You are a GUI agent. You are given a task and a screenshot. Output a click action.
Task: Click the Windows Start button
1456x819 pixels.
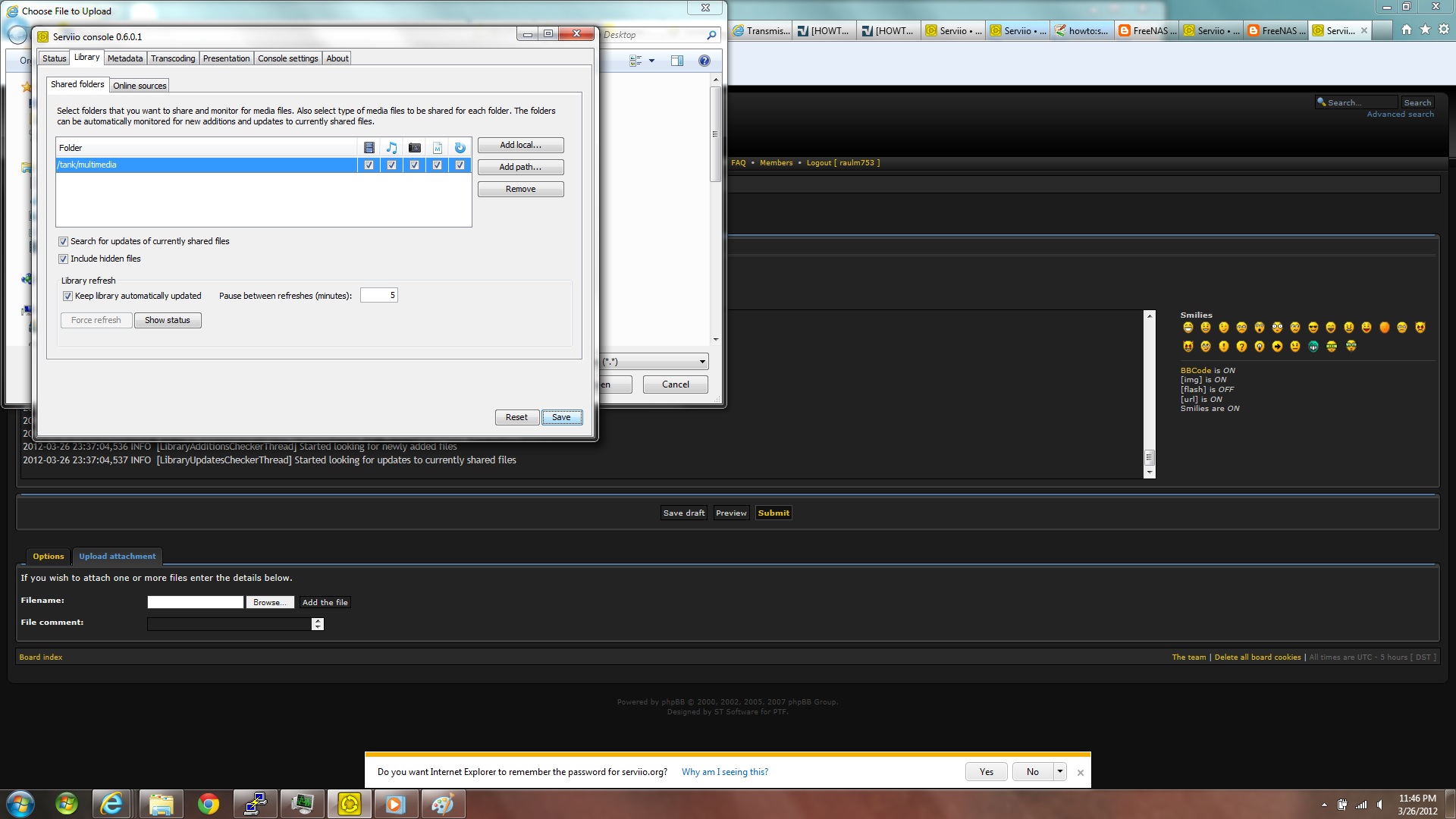(20, 804)
